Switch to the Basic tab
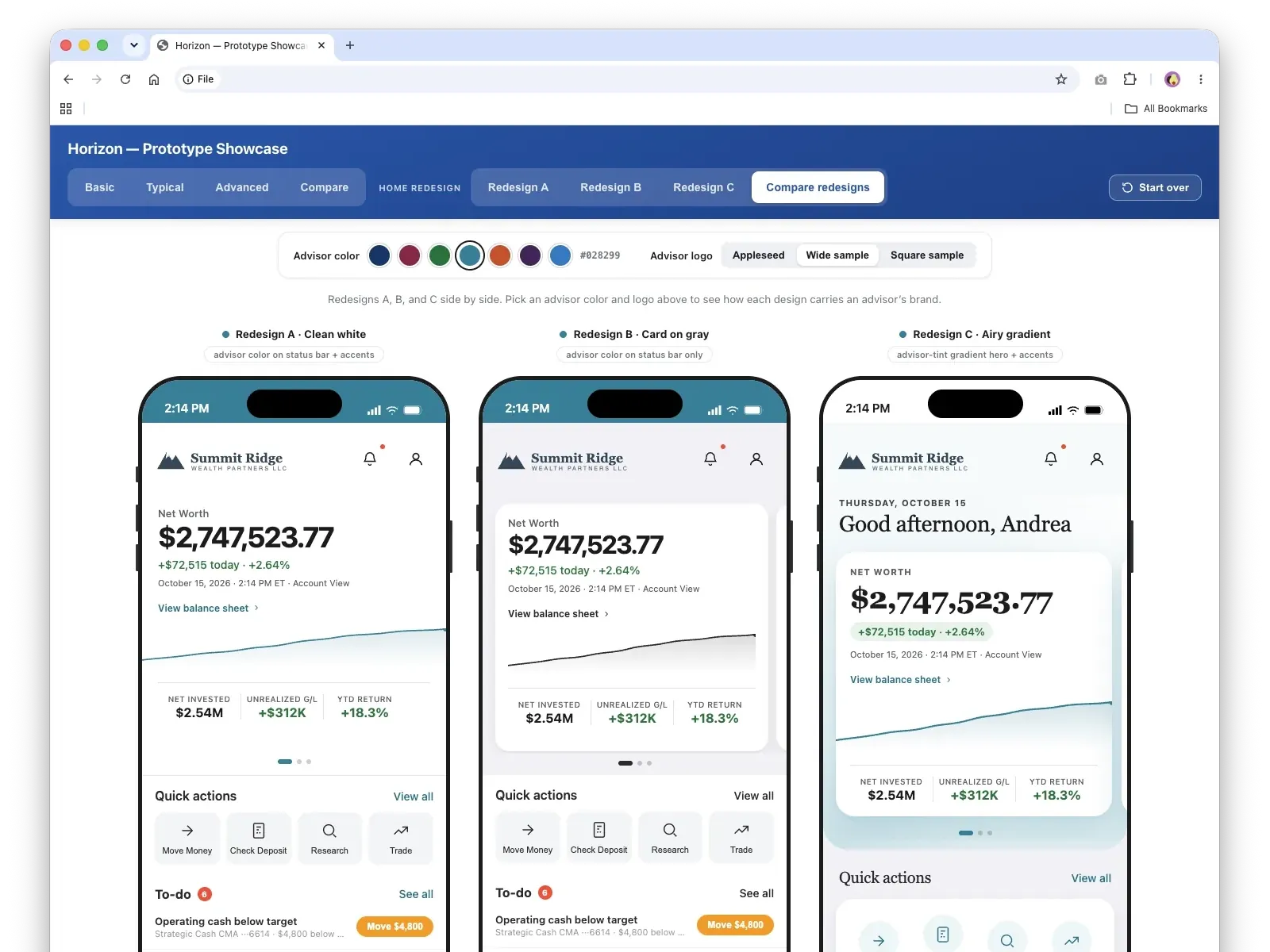The width and height of the screenshot is (1270, 952). click(x=100, y=187)
